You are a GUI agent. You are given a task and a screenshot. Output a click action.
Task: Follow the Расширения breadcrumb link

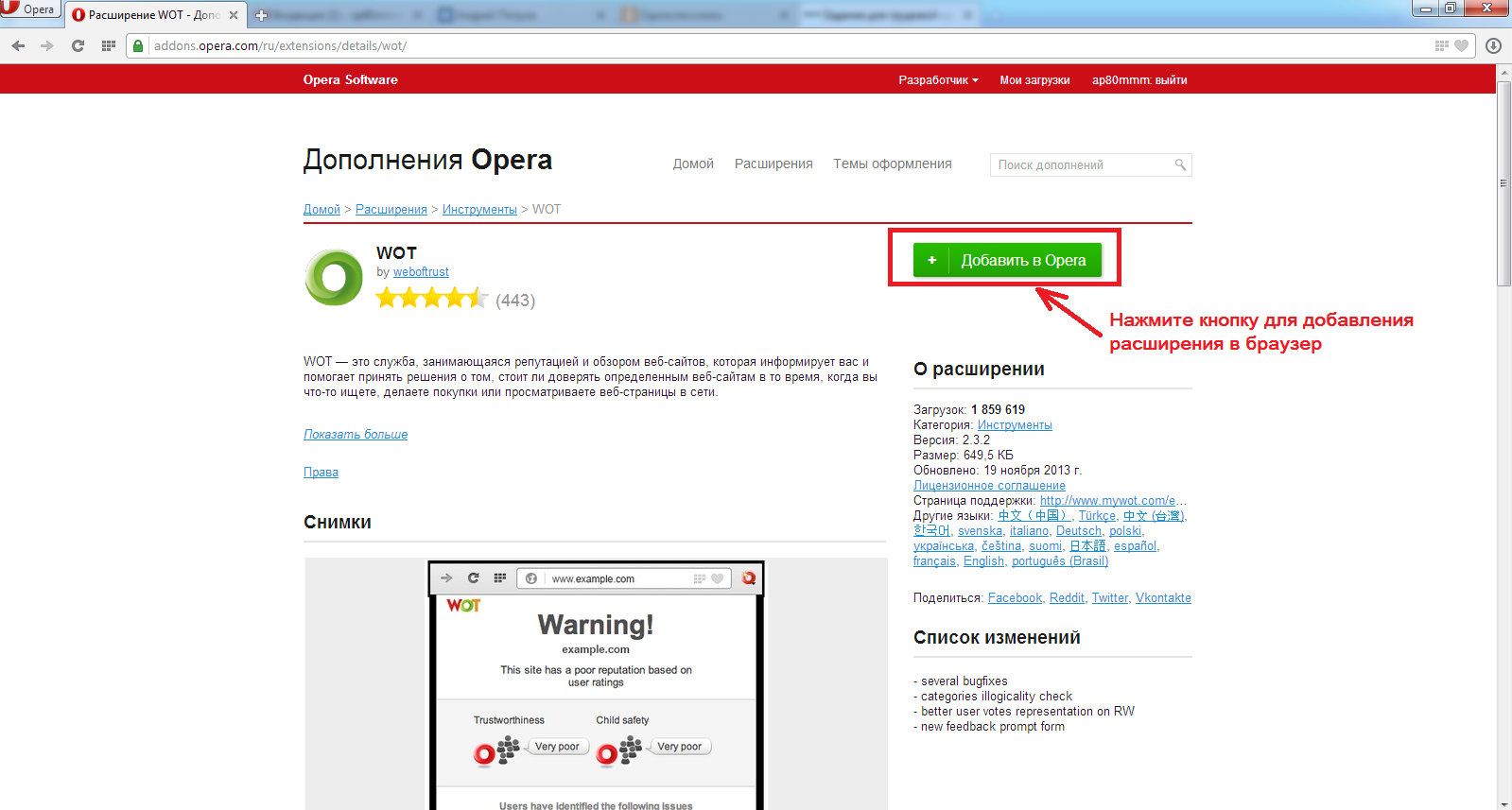391,210
